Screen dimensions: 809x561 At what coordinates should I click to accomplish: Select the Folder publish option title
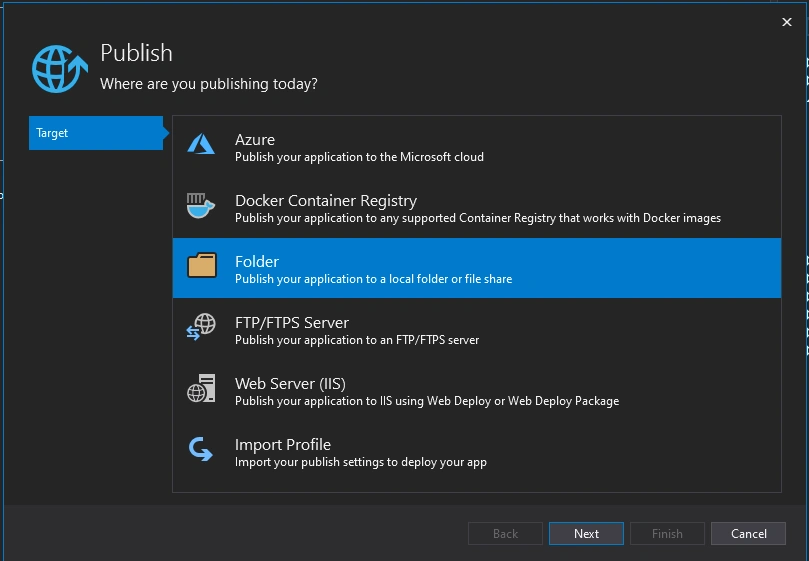(x=257, y=262)
